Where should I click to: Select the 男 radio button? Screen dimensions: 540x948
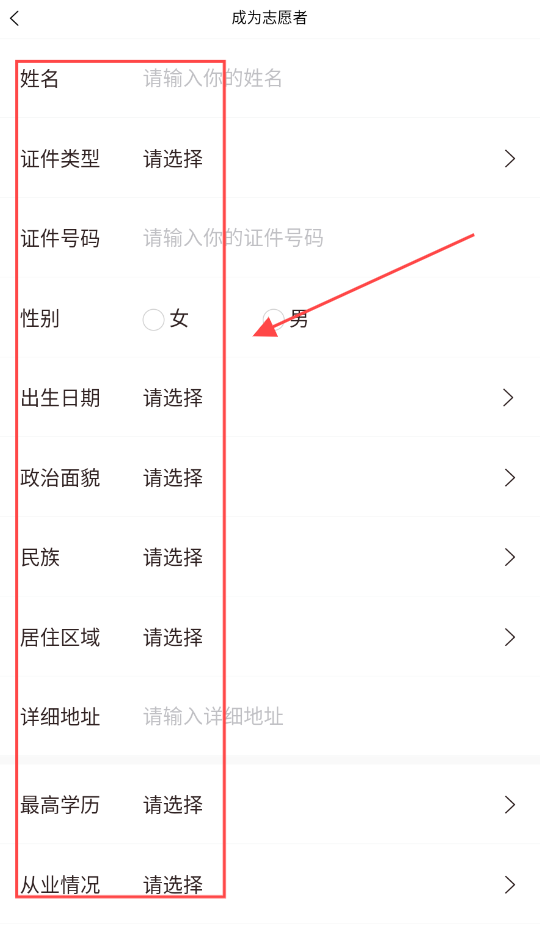pos(274,319)
